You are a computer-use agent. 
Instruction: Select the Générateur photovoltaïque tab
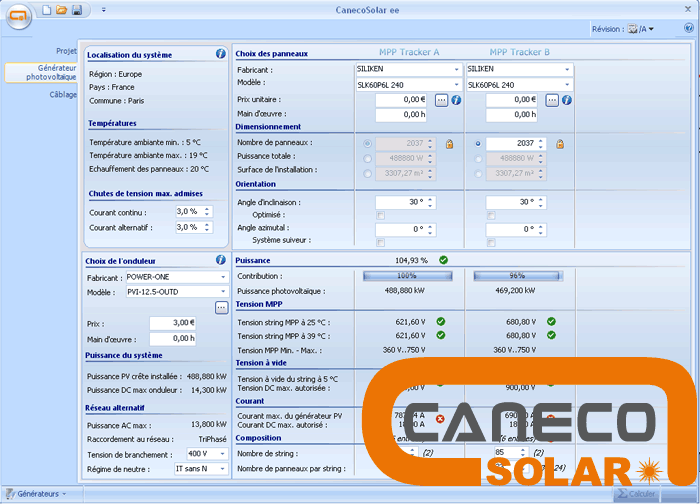tap(41, 72)
